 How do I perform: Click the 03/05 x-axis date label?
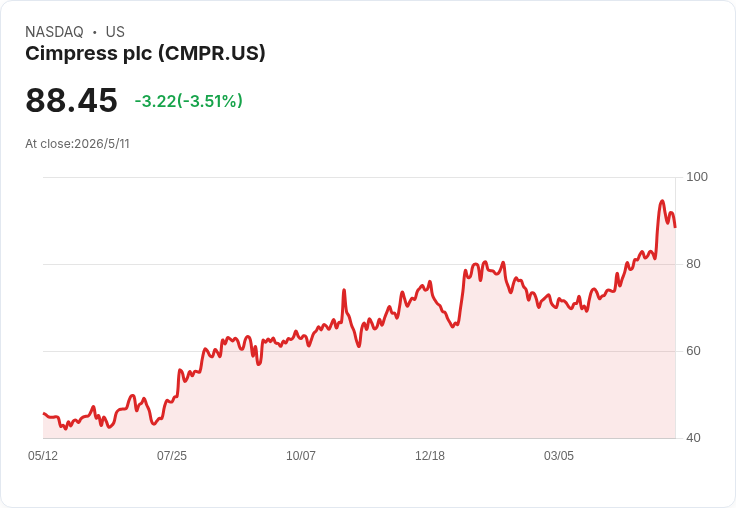pos(559,455)
